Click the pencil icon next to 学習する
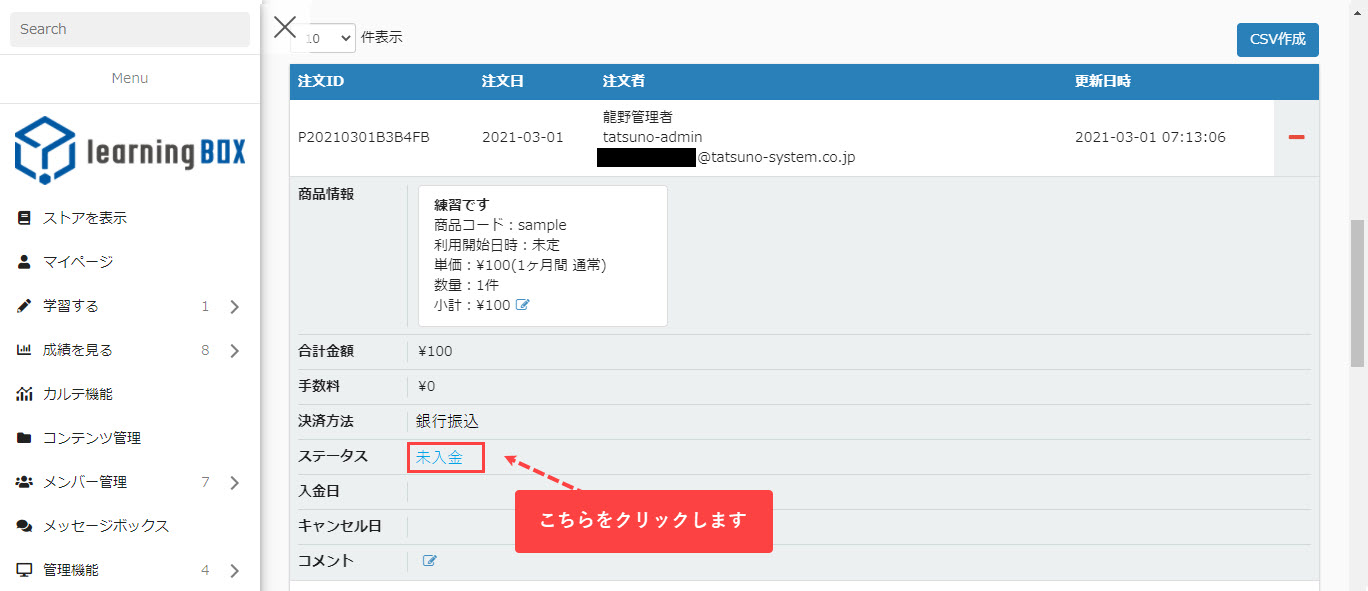This screenshot has width=1368, height=591. [24, 306]
